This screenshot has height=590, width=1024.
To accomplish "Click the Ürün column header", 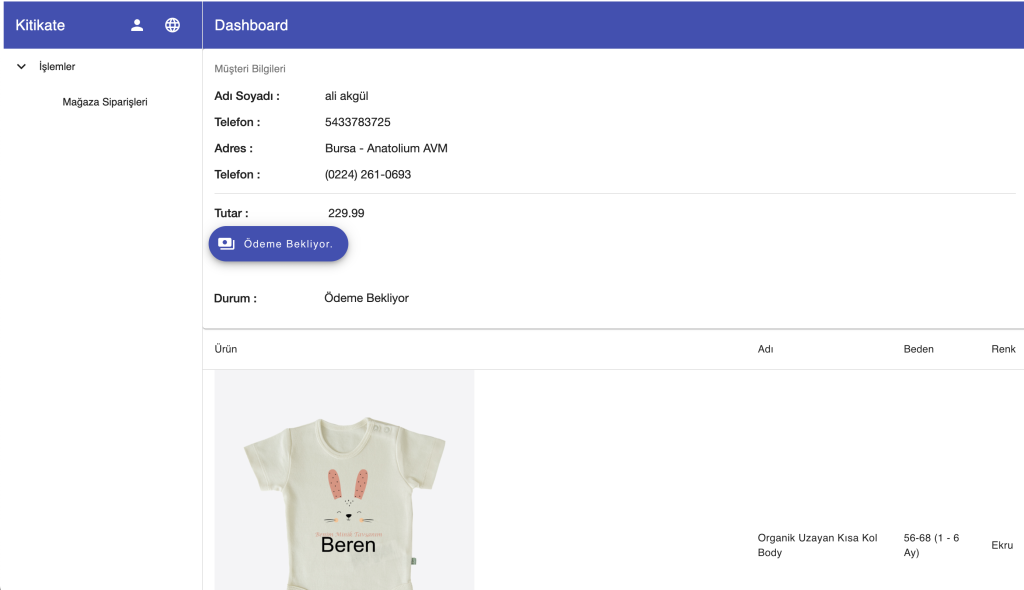I will [226, 349].
